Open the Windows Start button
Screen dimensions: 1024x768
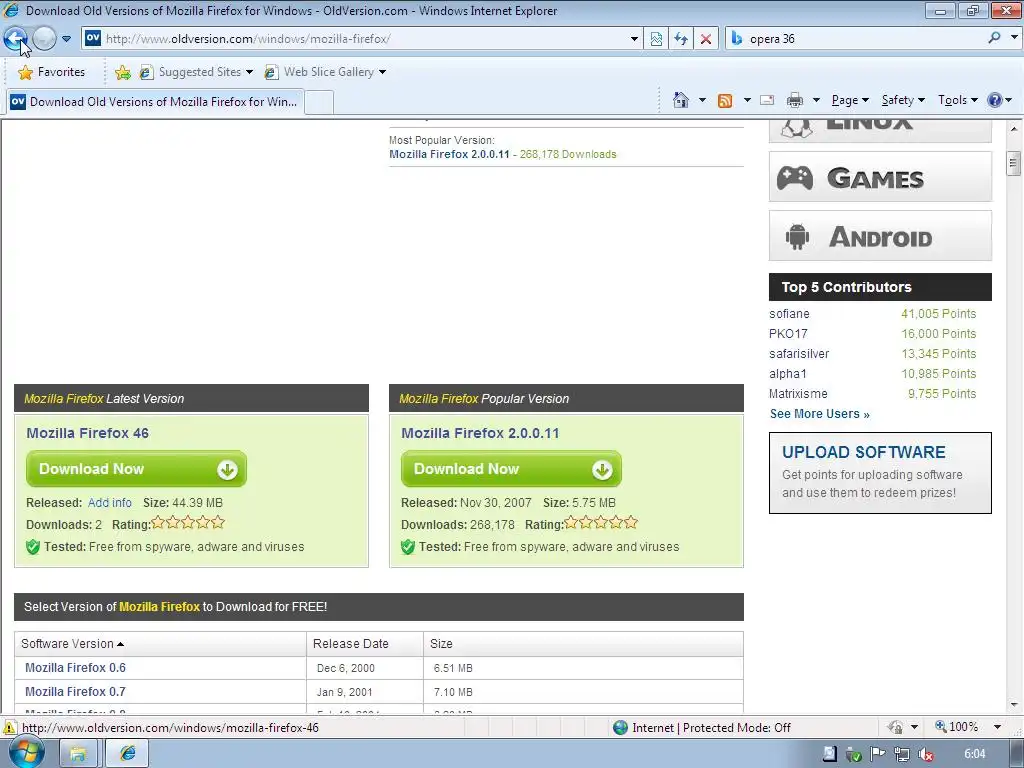pos(26,753)
